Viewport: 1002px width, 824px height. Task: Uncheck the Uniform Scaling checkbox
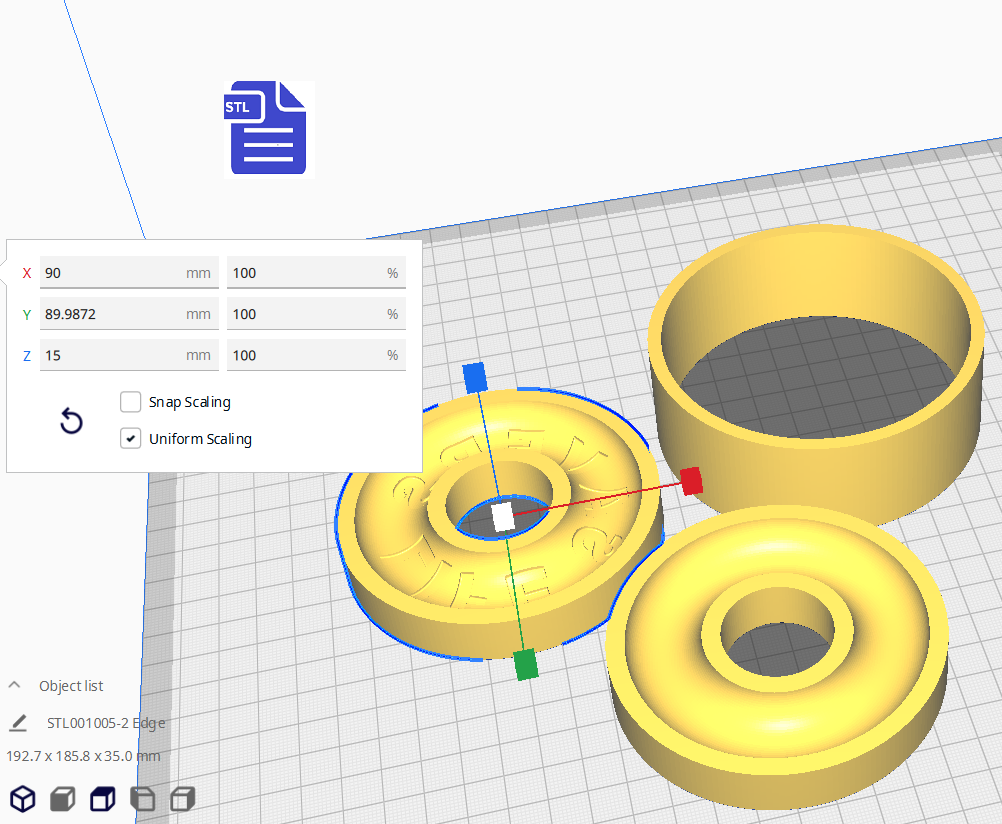pos(131,439)
